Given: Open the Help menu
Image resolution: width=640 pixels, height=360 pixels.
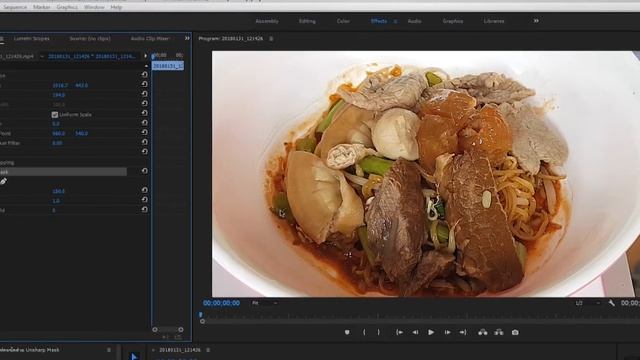Looking at the screenshot, I should point(116,7).
